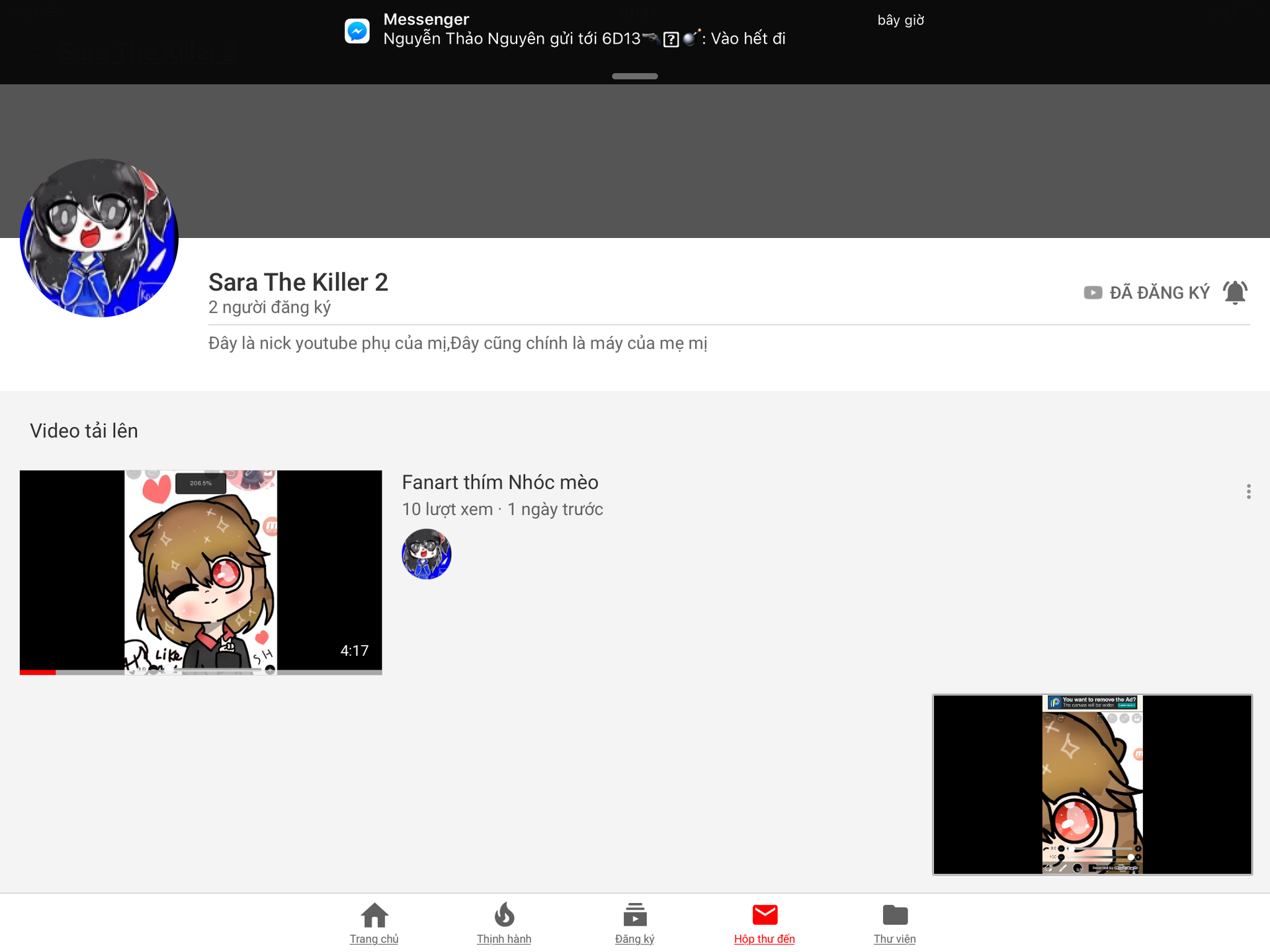Open the Thư viện library tab

pos(895,923)
